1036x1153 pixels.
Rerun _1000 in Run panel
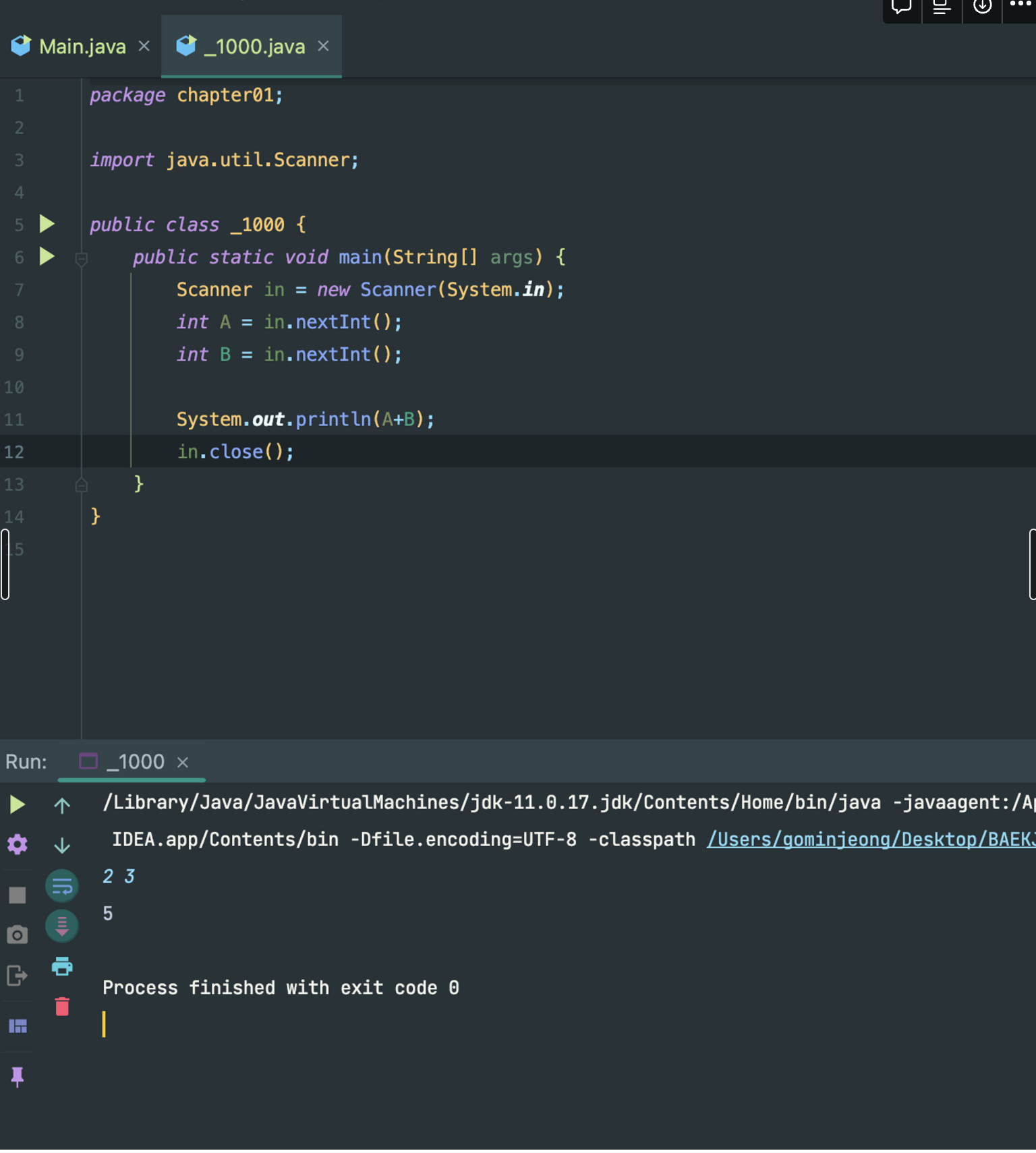(x=18, y=804)
